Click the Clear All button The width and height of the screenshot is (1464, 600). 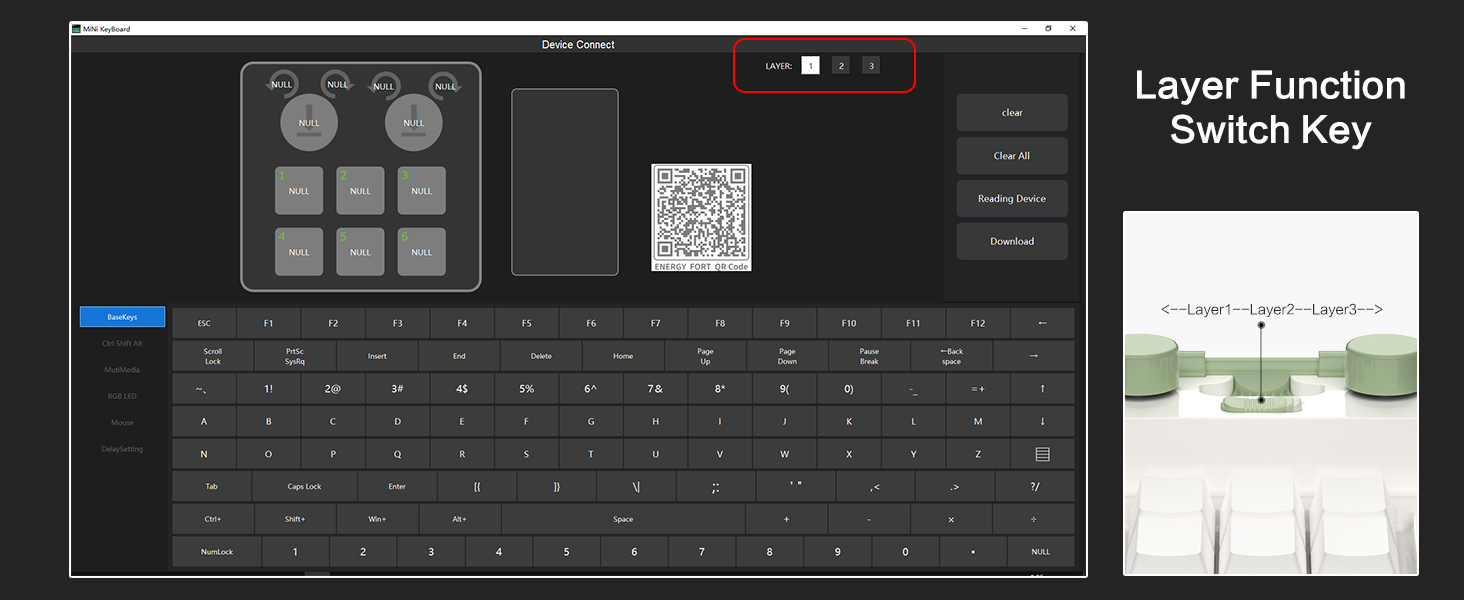coord(1011,155)
